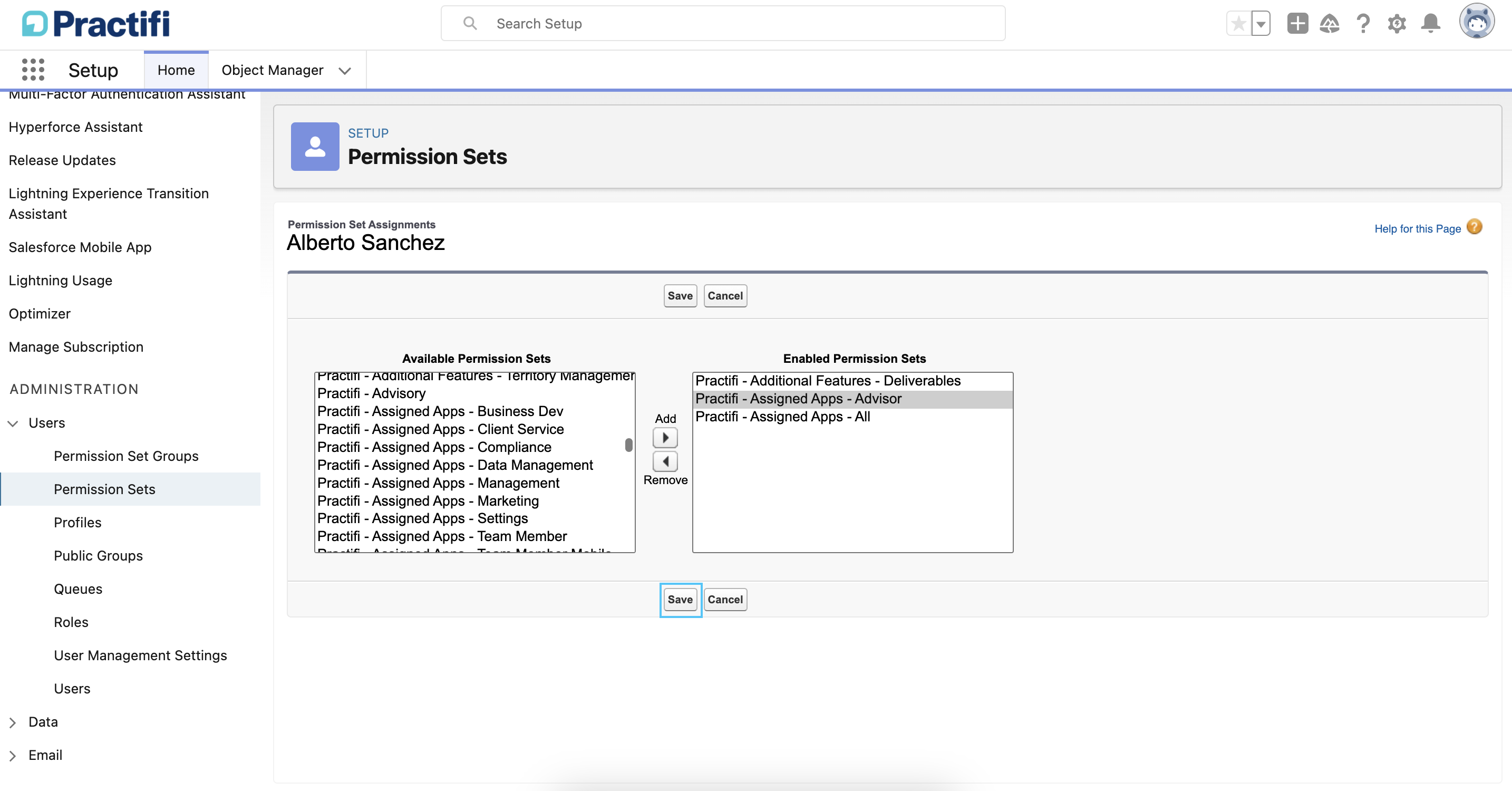Open the App Launcher grid icon

pos(33,70)
